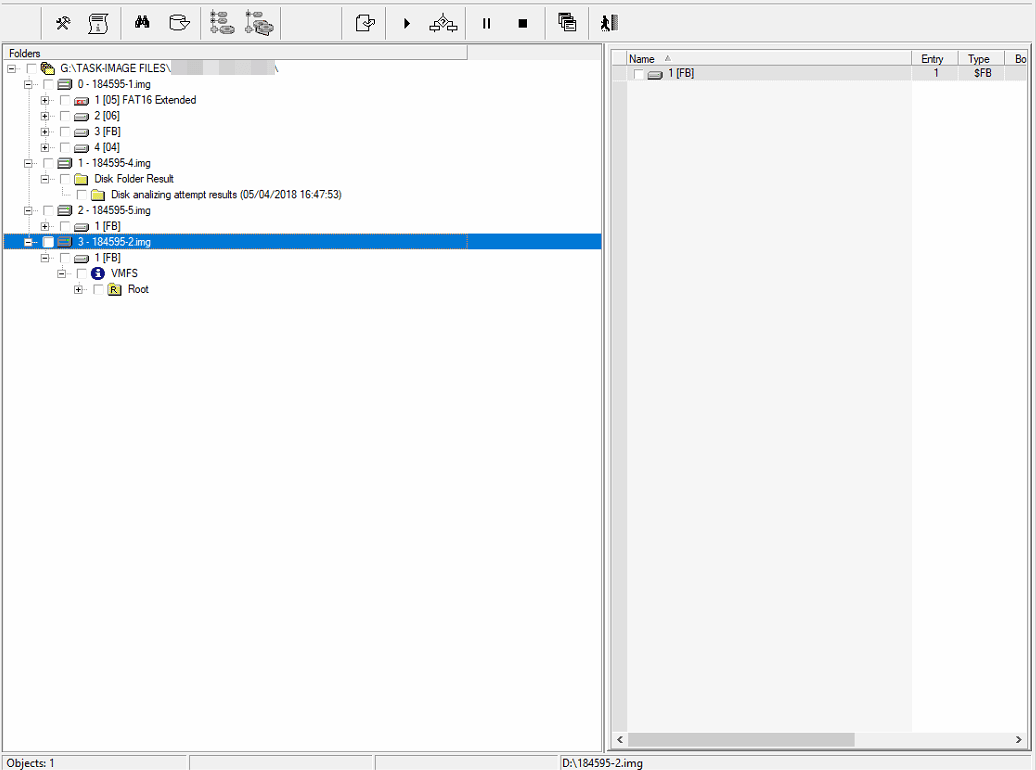Click the tree with stacked disks icon

[259, 22]
